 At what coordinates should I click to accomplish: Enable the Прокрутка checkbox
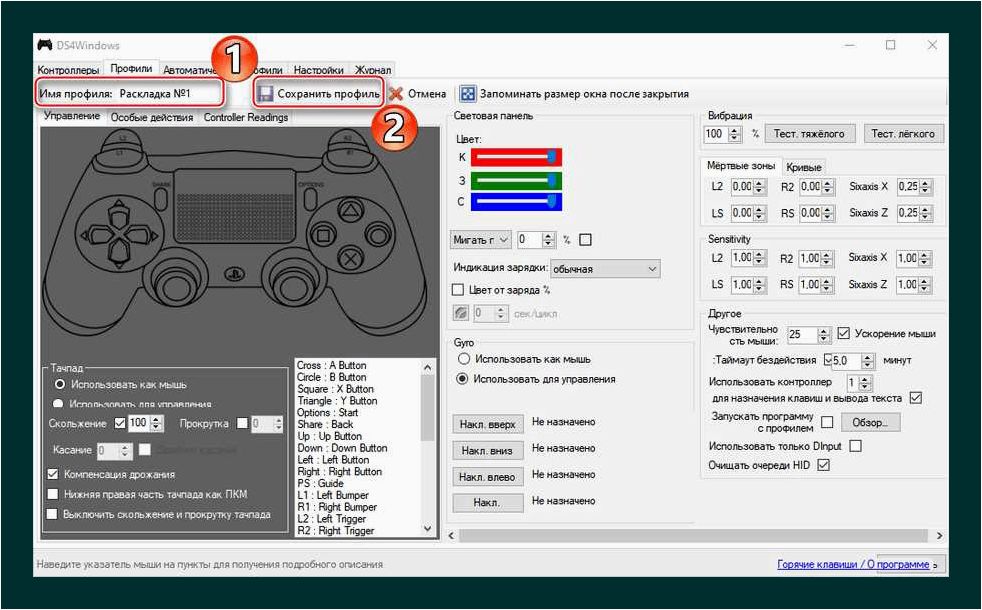[242, 423]
